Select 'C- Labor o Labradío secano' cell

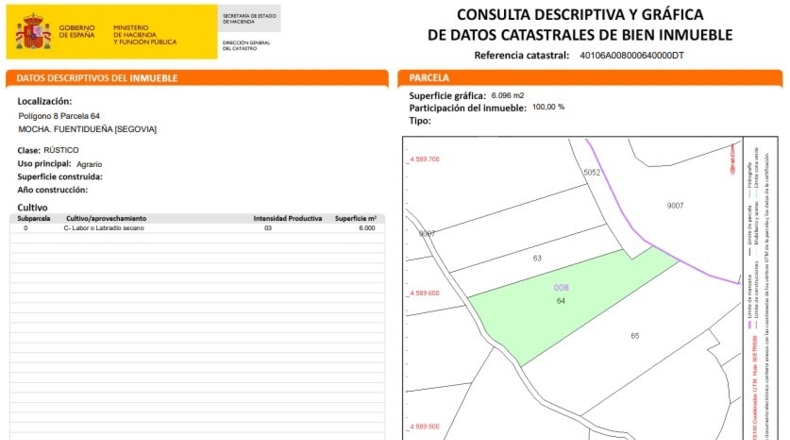tap(104, 228)
